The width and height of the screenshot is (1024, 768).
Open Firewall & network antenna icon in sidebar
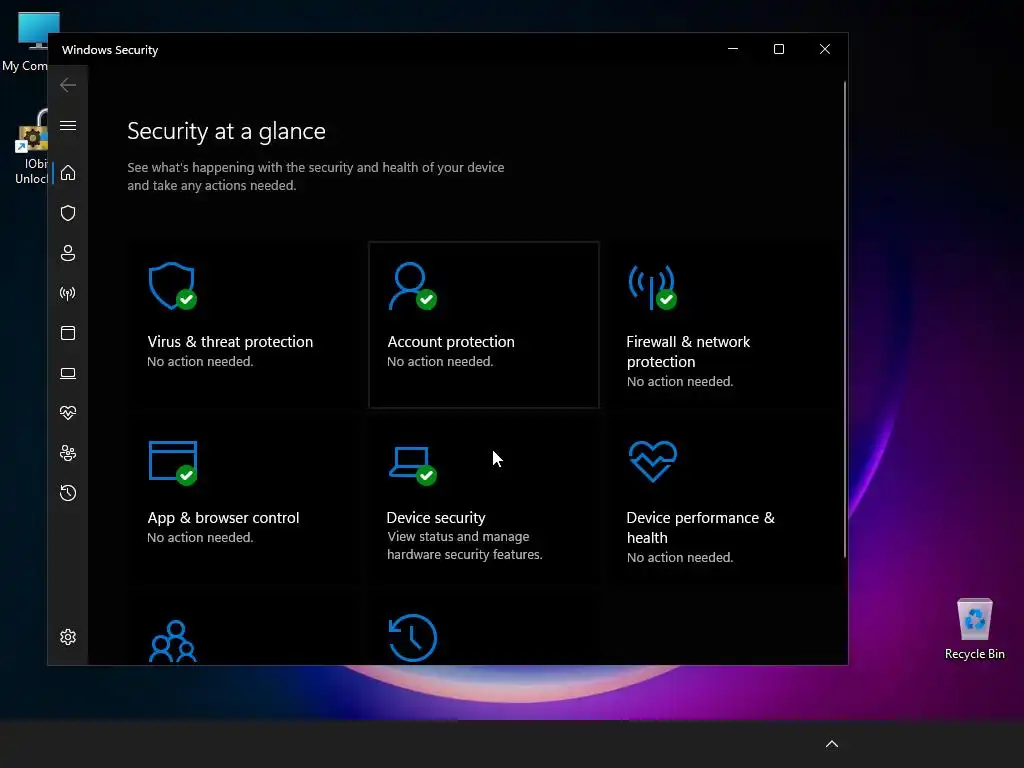68,293
